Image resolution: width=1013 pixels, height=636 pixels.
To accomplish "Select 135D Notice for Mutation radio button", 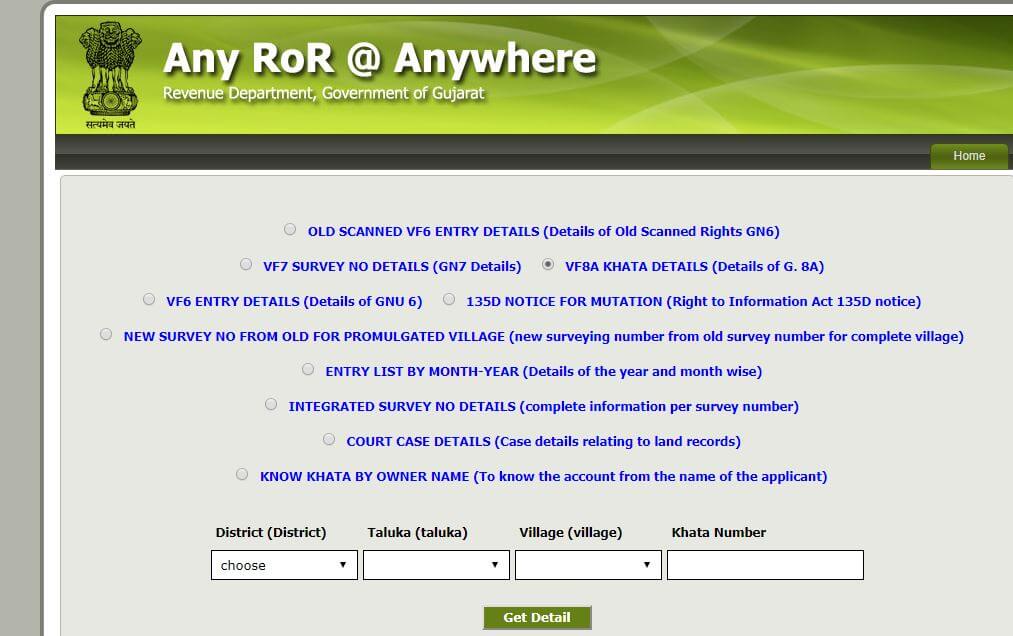I will [x=449, y=299].
